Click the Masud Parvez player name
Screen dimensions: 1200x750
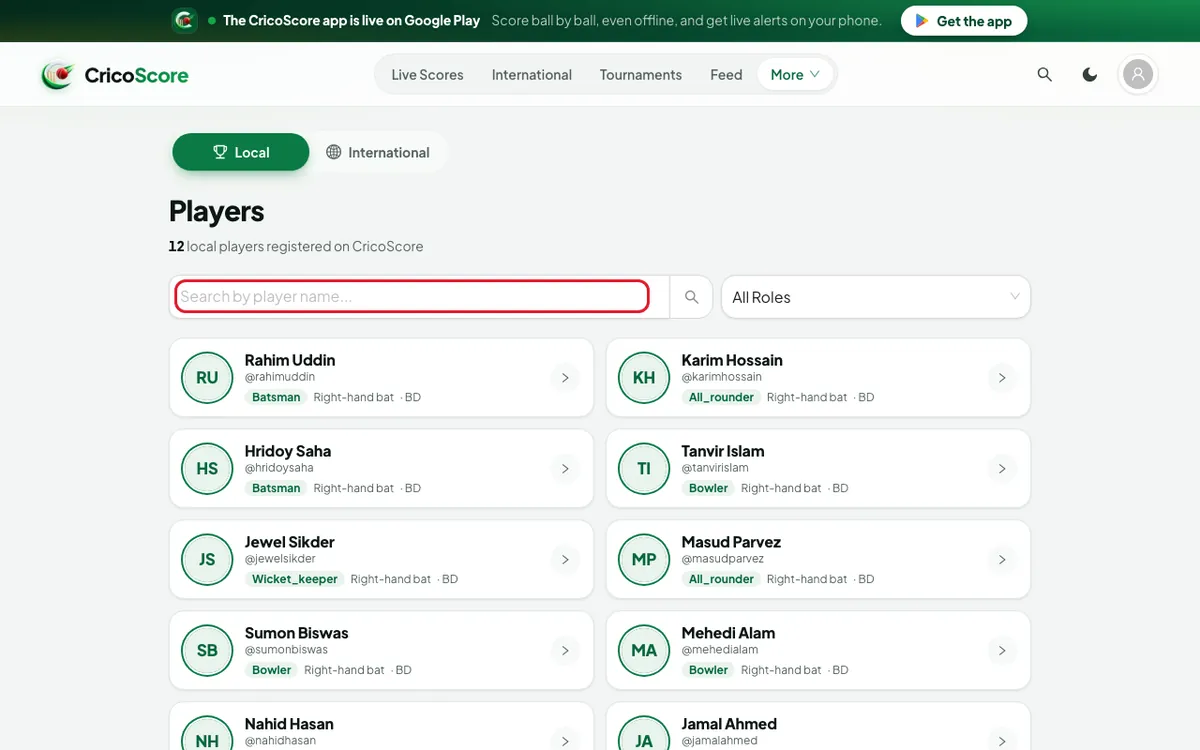(731, 542)
